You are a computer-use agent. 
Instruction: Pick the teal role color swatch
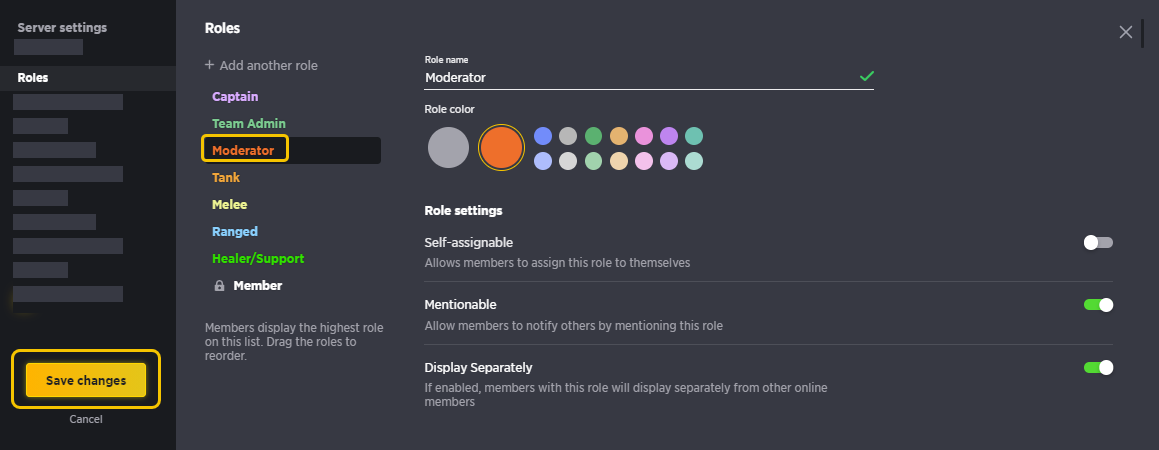point(693,136)
